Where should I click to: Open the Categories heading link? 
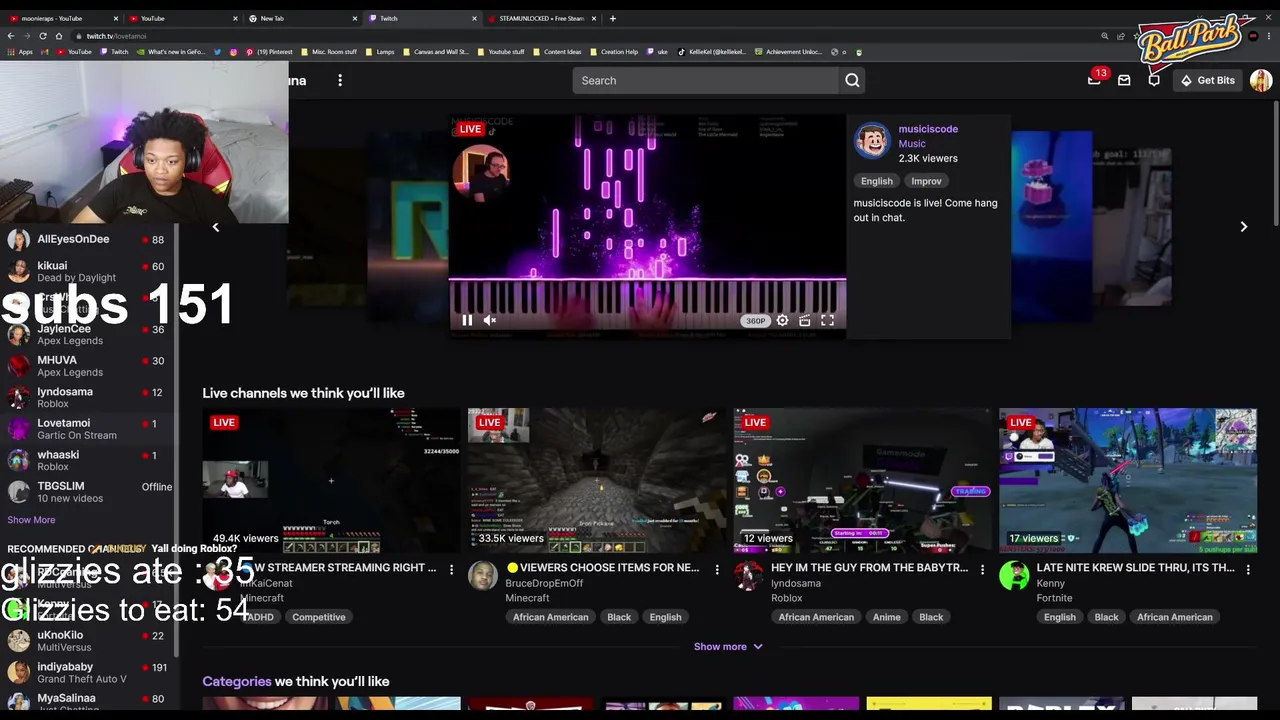coord(237,681)
